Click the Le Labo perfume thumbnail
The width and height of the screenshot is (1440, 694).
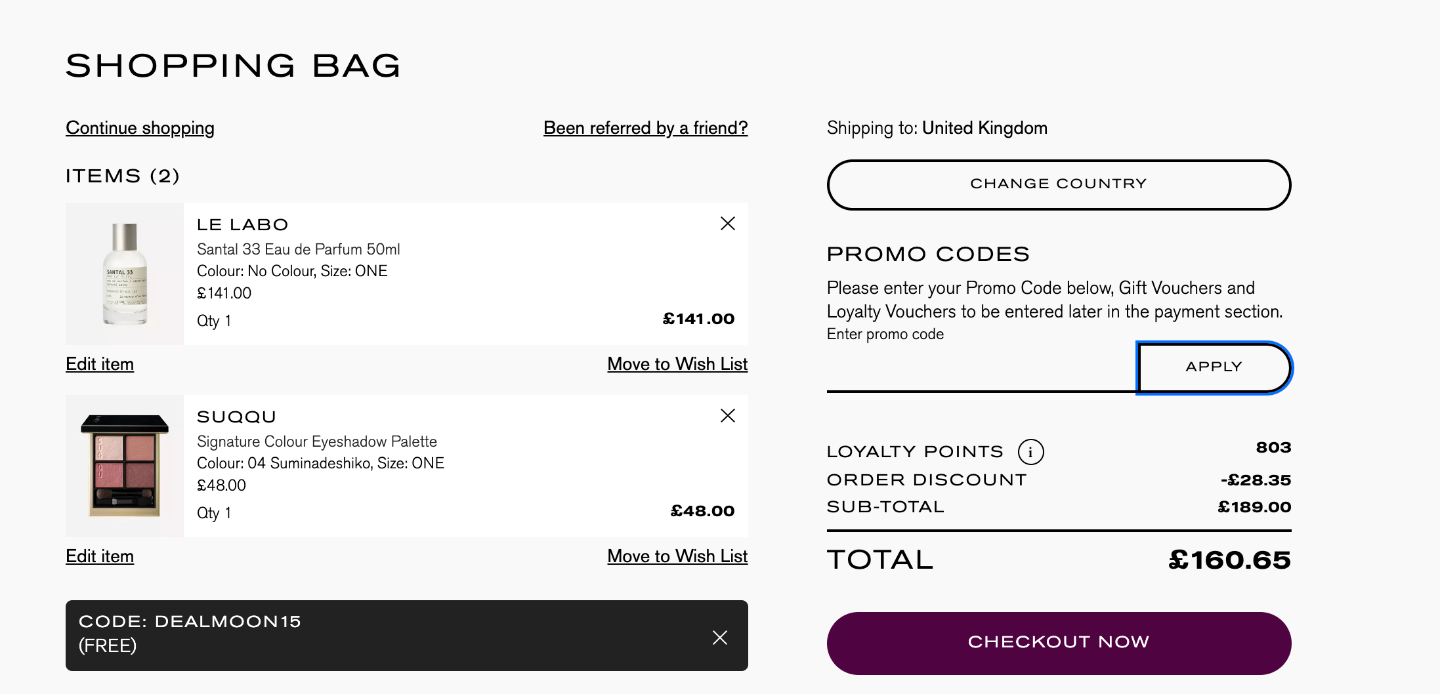pos(125,274)
